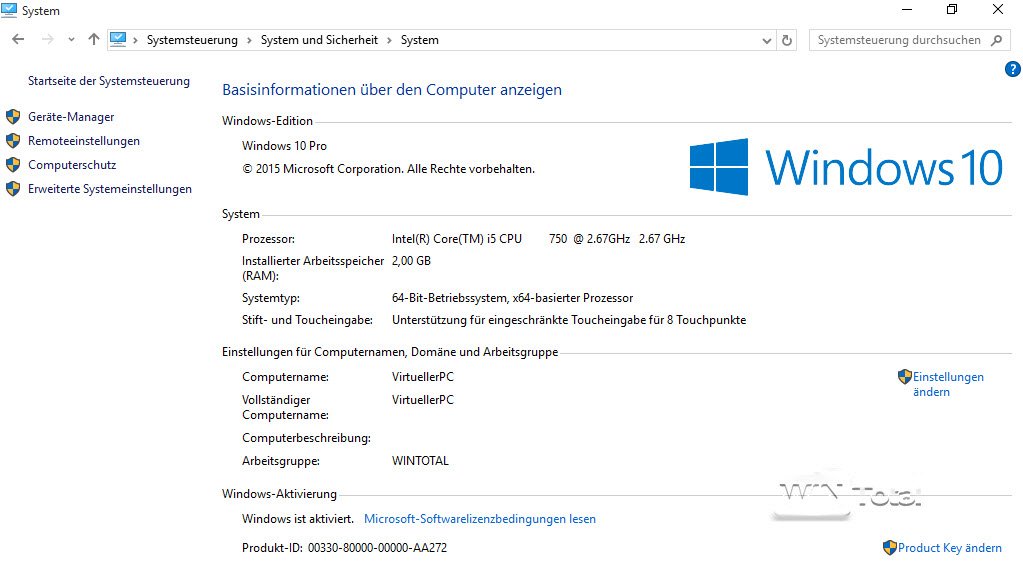The width and height of the screenshot is (1023, 580).
Task: Click the heading Basisinformationen über den Computer anzeigen
Action: coord(392,90)
